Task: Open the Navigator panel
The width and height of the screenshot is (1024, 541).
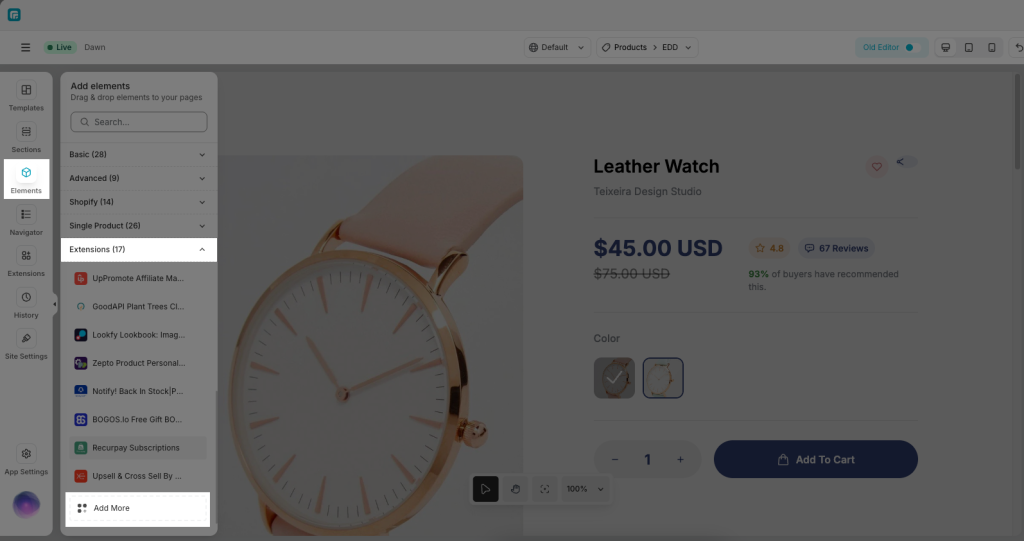Action: tap(26, 221)
